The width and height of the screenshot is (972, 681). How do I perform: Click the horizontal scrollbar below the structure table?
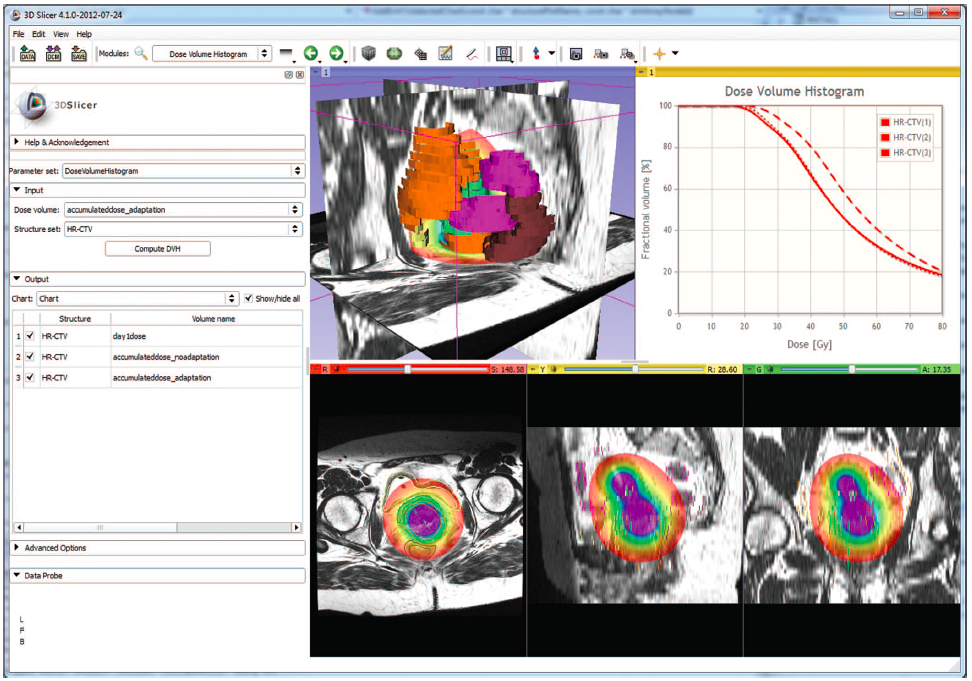pyautogui.click(x=100, y=527)
